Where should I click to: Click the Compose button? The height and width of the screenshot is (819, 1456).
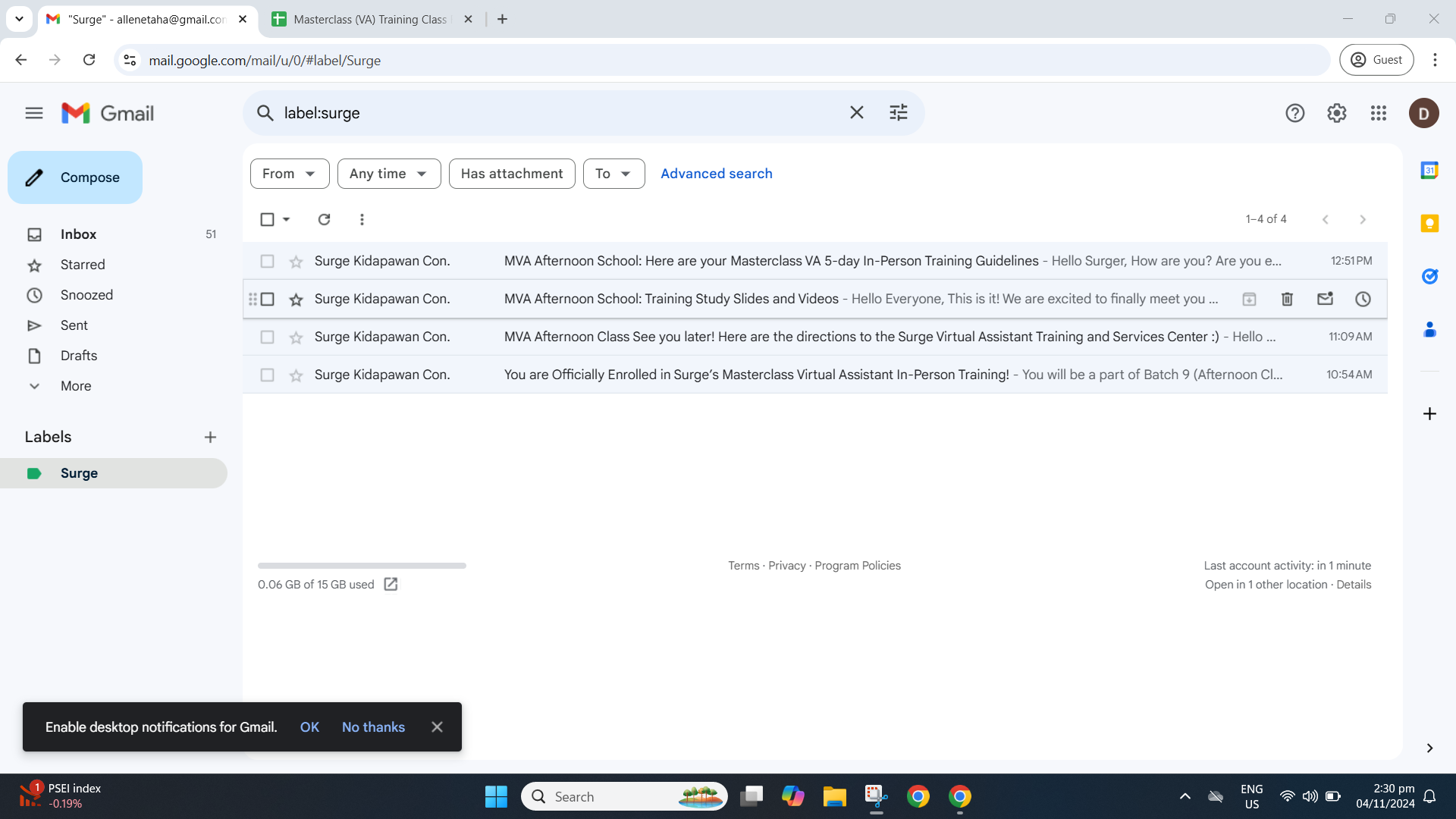click(75, 177)
